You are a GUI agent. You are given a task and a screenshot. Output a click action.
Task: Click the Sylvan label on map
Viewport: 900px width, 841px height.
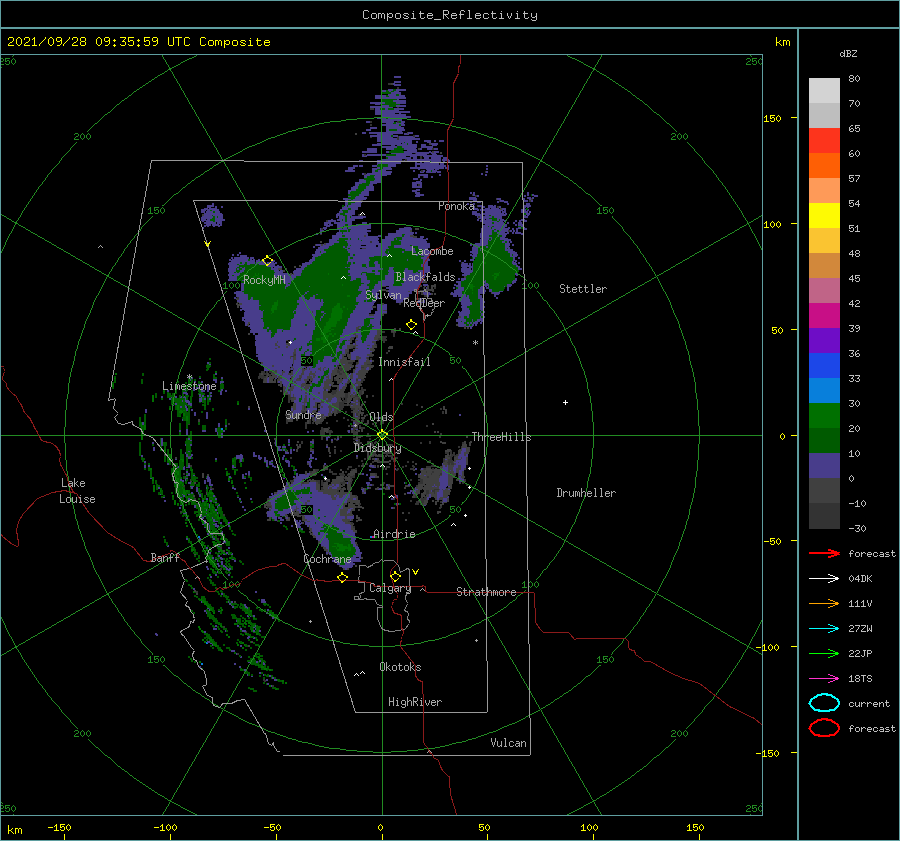[383, 295]
